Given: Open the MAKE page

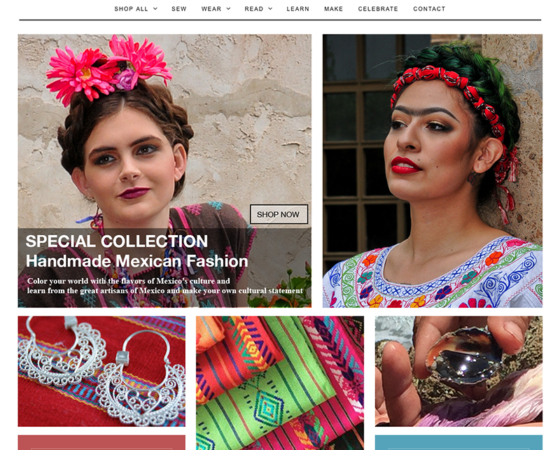Looking at the screenshot, I should point(334,9).
